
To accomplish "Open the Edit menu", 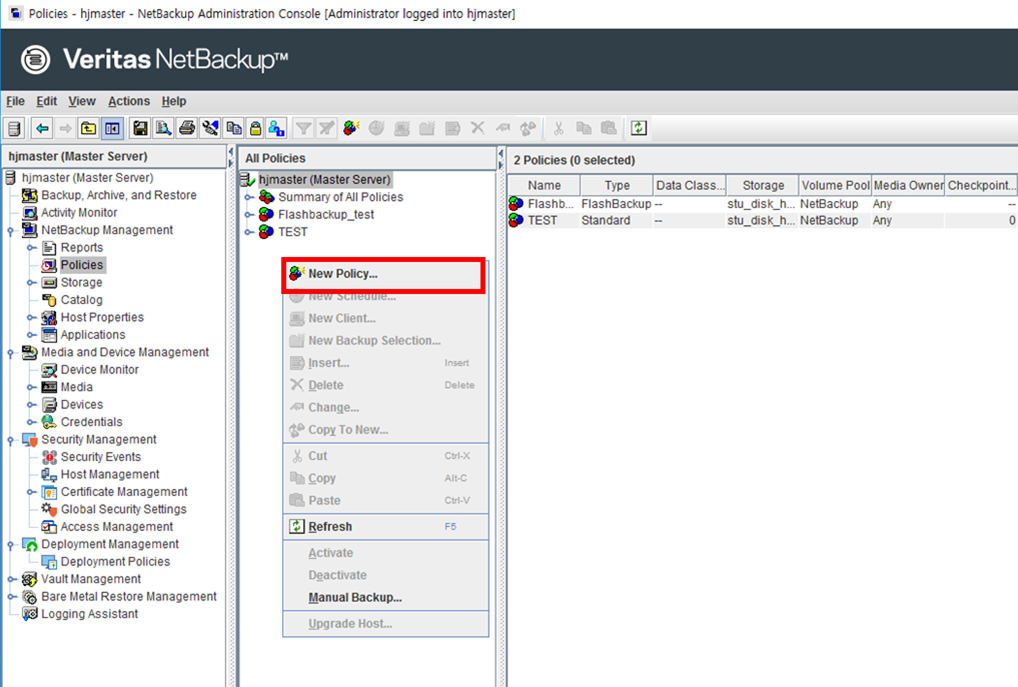I will [x=47, y=101].
